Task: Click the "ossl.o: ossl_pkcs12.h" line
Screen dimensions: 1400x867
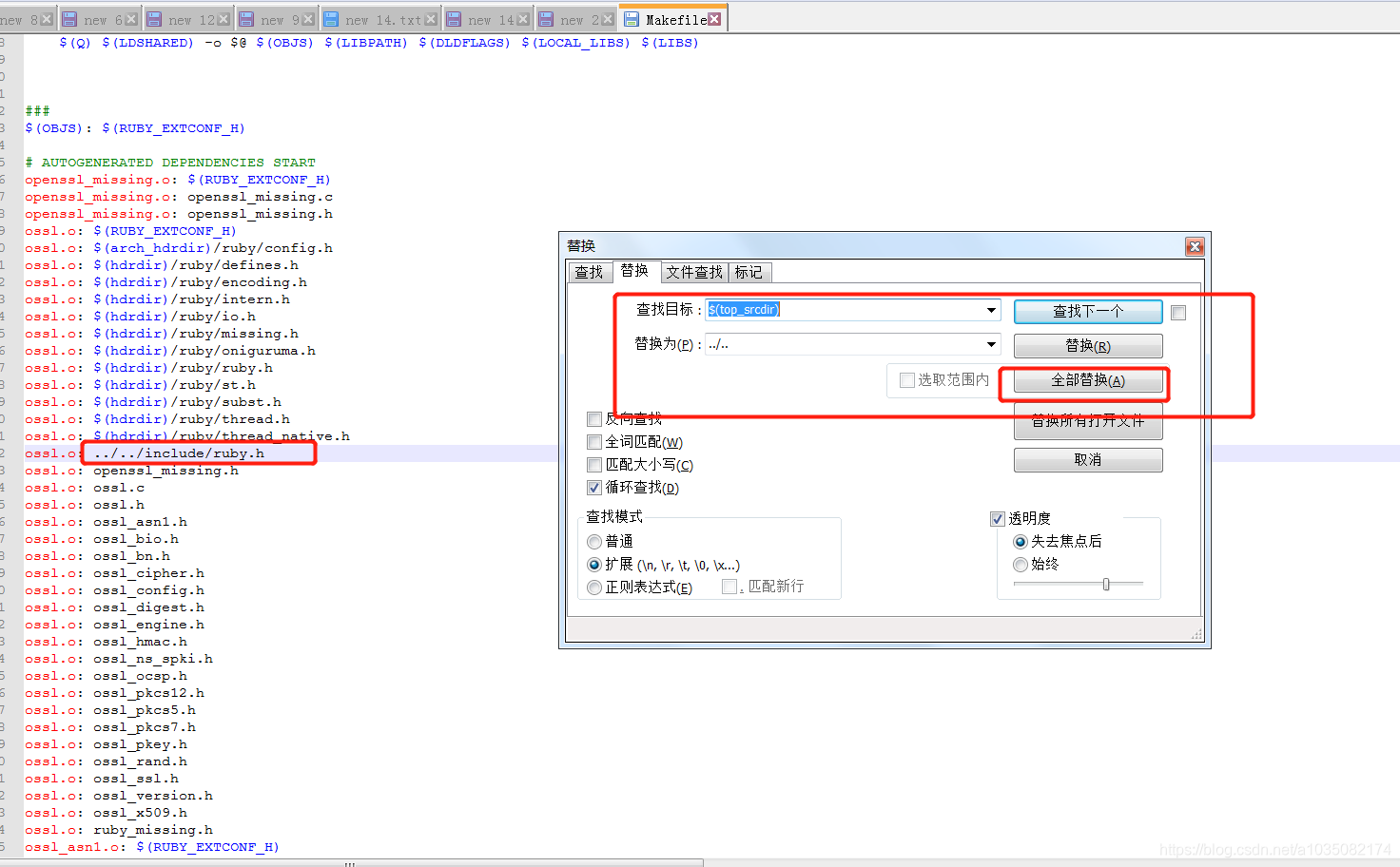Action: (114, 693)
